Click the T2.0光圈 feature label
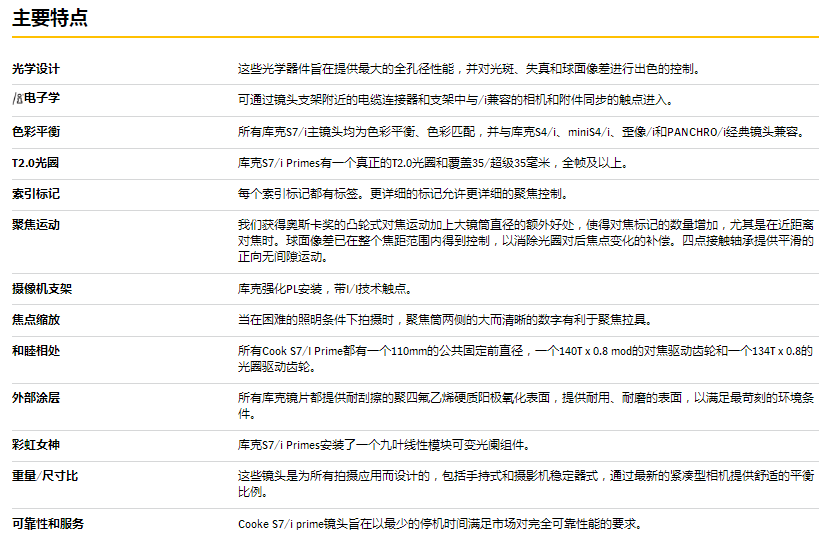822x535 pixels. coord(36,163)
